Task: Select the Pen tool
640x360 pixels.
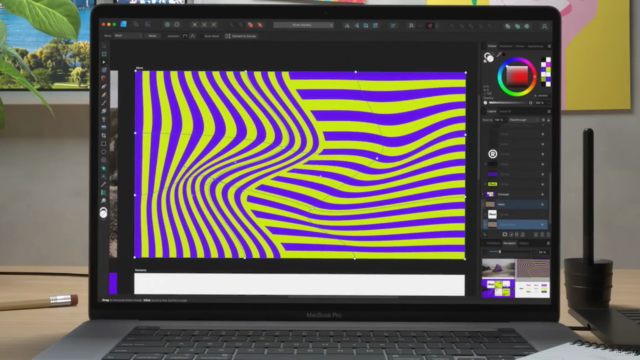Action: coord(104,87)
